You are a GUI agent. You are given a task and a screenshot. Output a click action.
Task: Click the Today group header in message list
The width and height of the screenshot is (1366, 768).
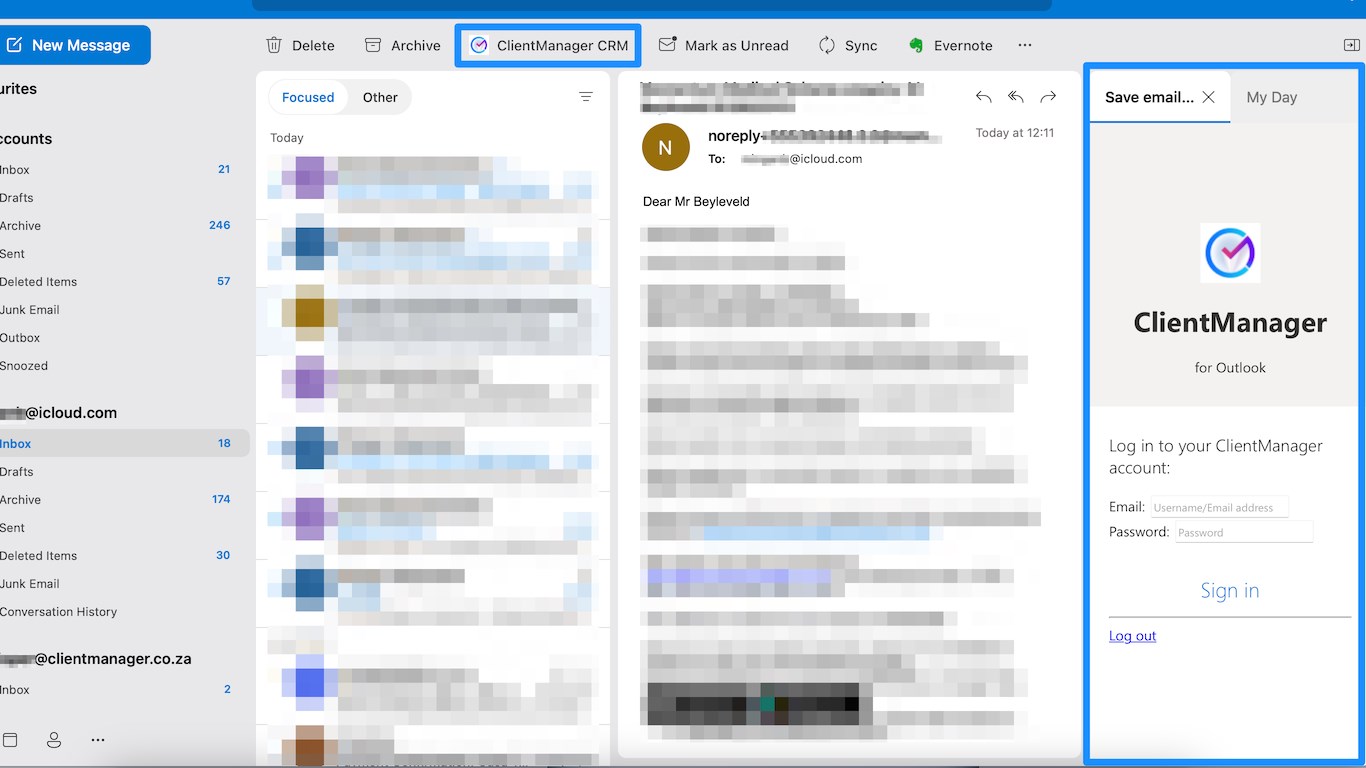pos(287,138)
